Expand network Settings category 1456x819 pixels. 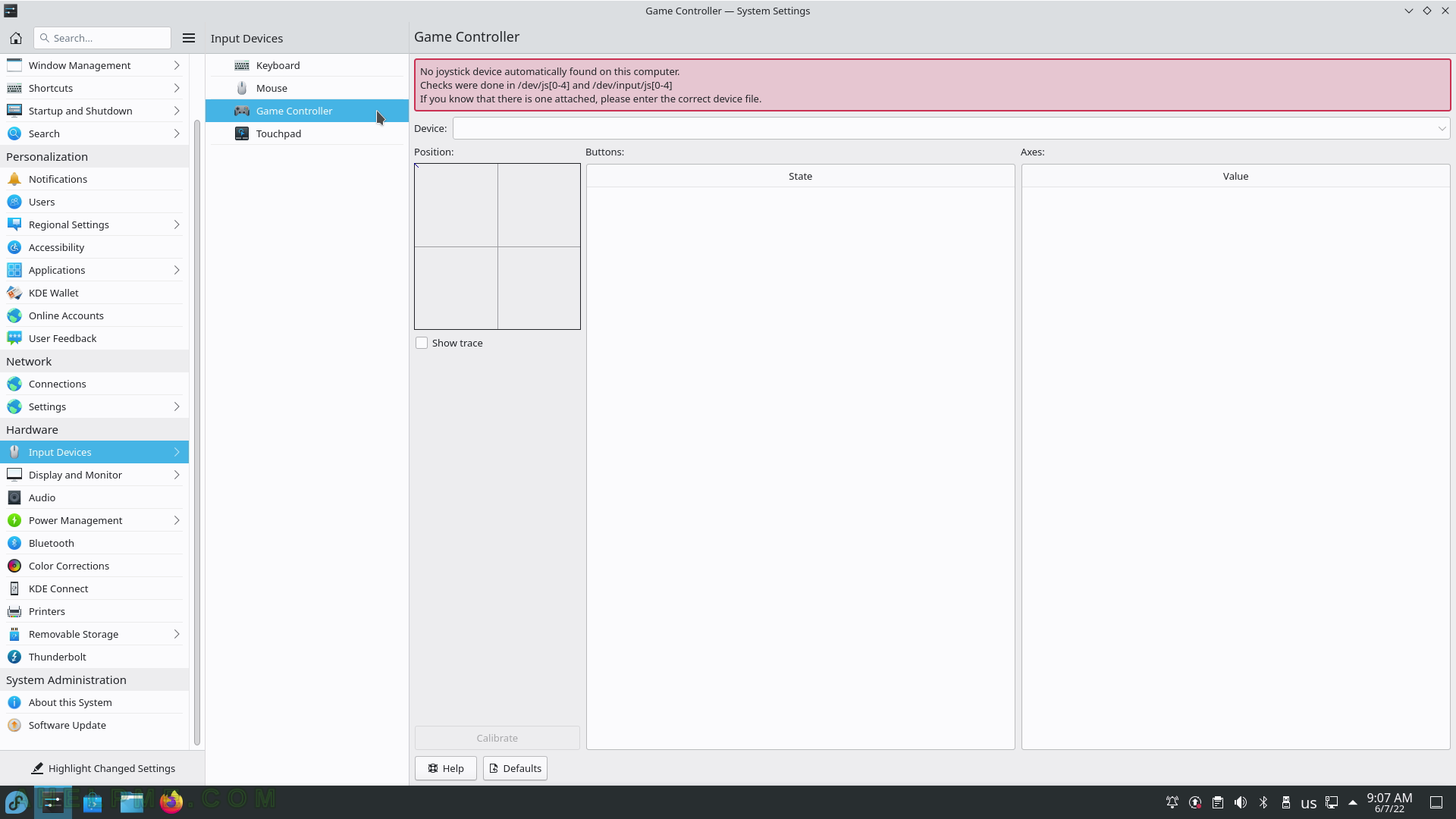pos(94,406)
